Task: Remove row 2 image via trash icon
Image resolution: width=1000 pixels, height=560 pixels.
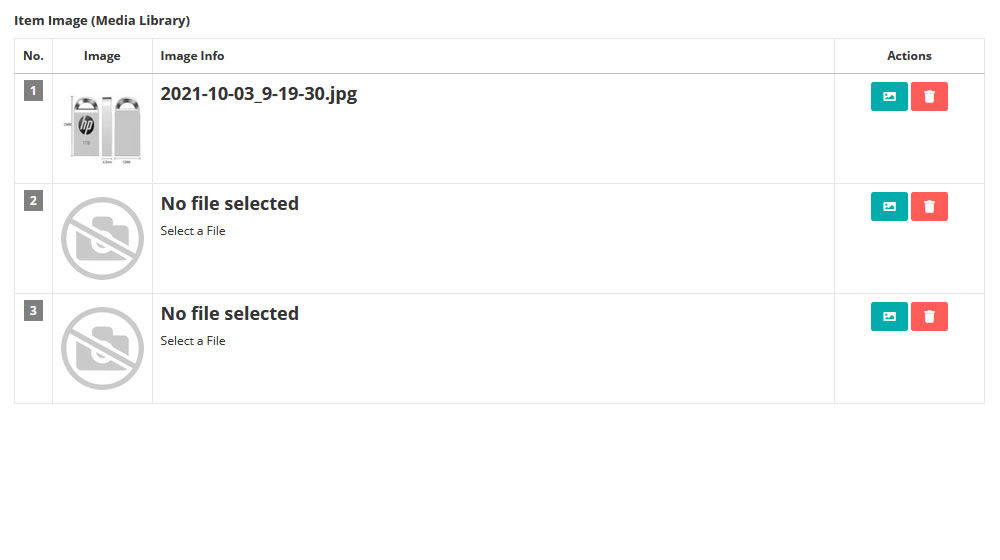Action: [x=929, y=207]
